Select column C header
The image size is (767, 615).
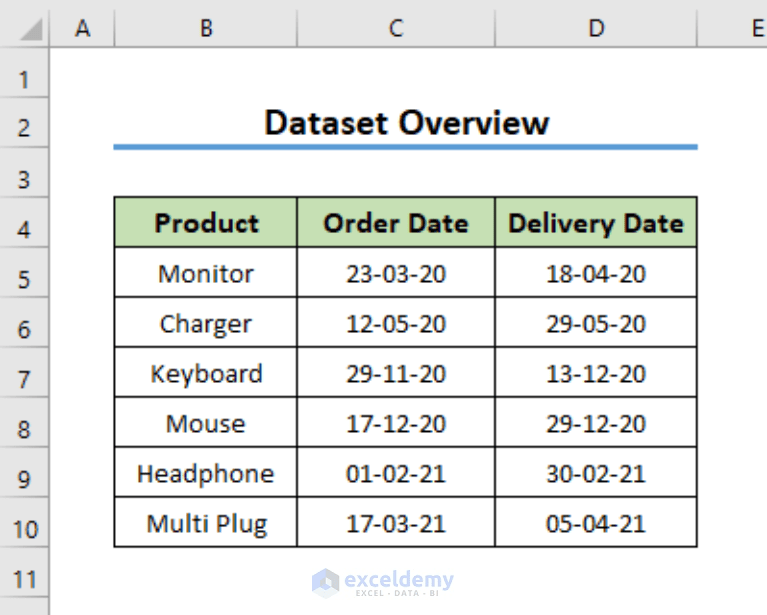396,28
